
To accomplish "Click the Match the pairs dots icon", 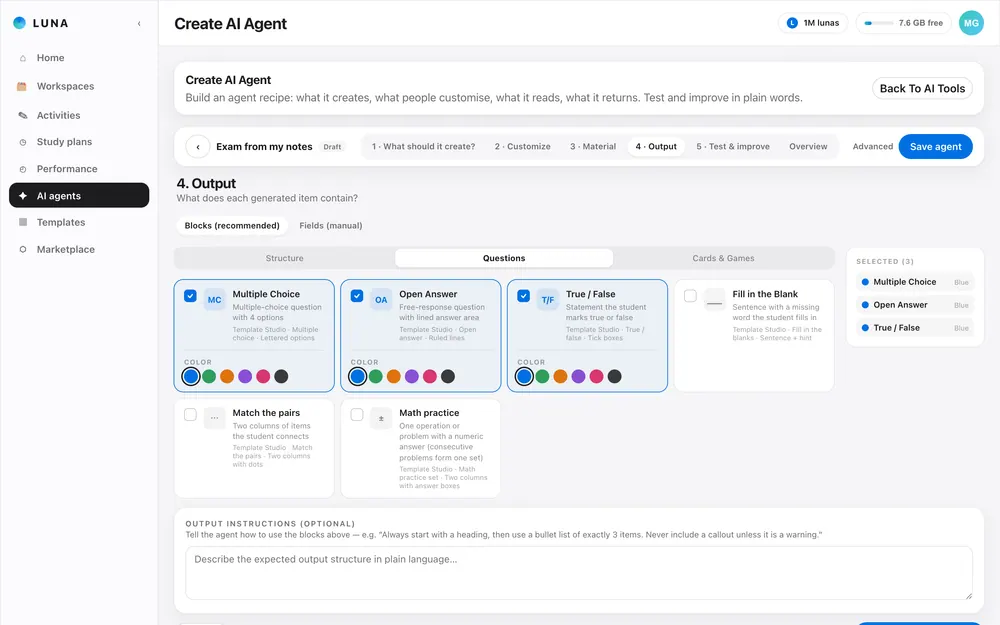I will click(x=214, y=418).
